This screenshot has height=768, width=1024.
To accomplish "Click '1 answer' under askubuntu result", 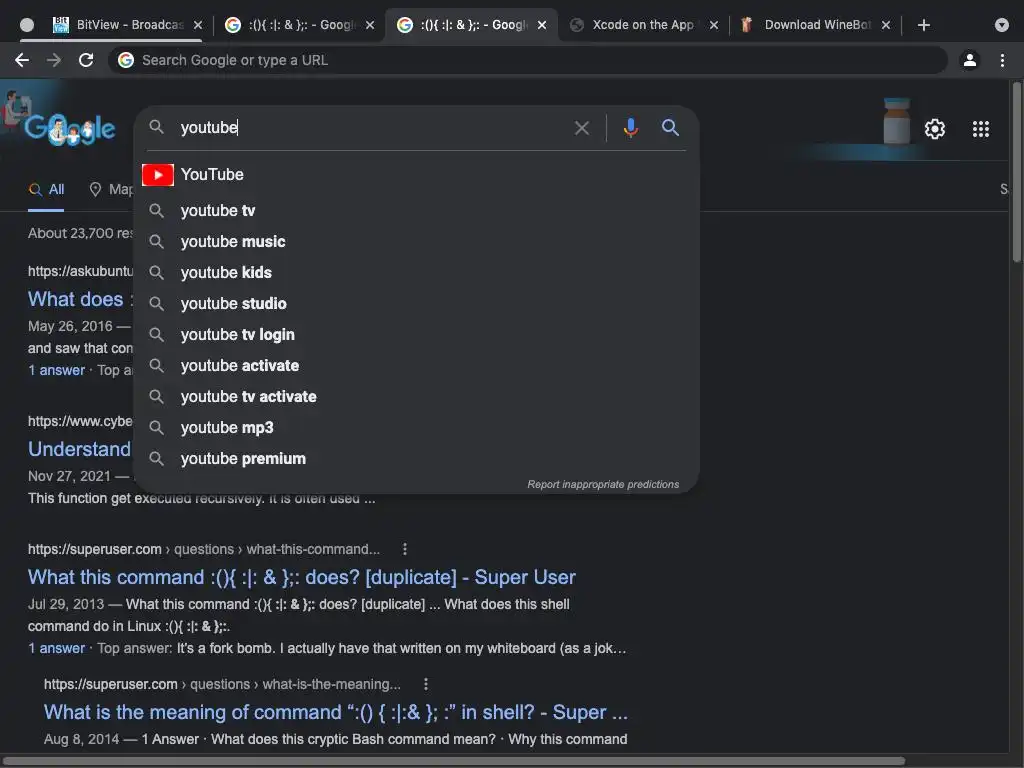I will pos(56,370).
